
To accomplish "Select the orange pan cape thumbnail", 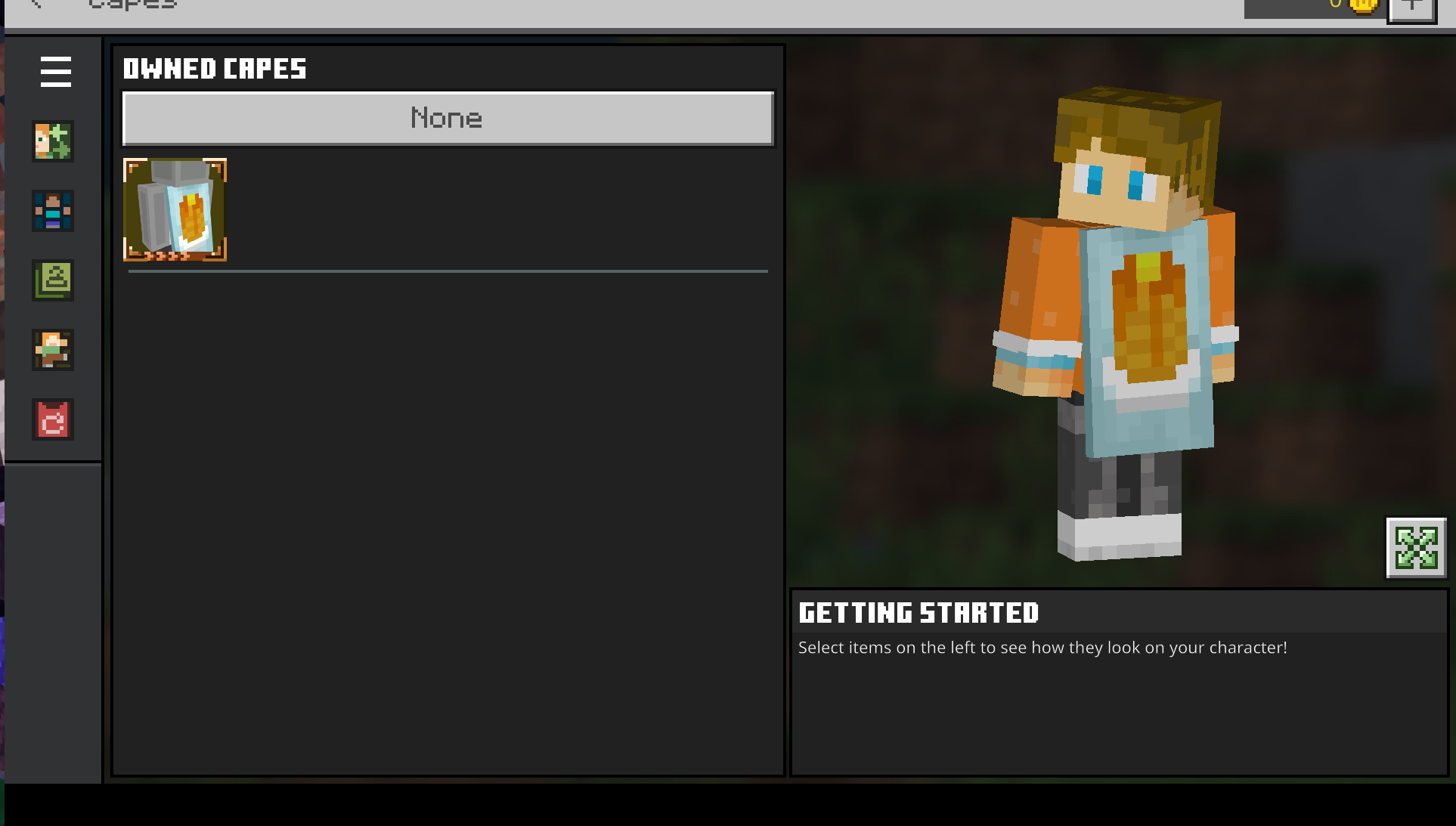I will click(x=175, y=210).
